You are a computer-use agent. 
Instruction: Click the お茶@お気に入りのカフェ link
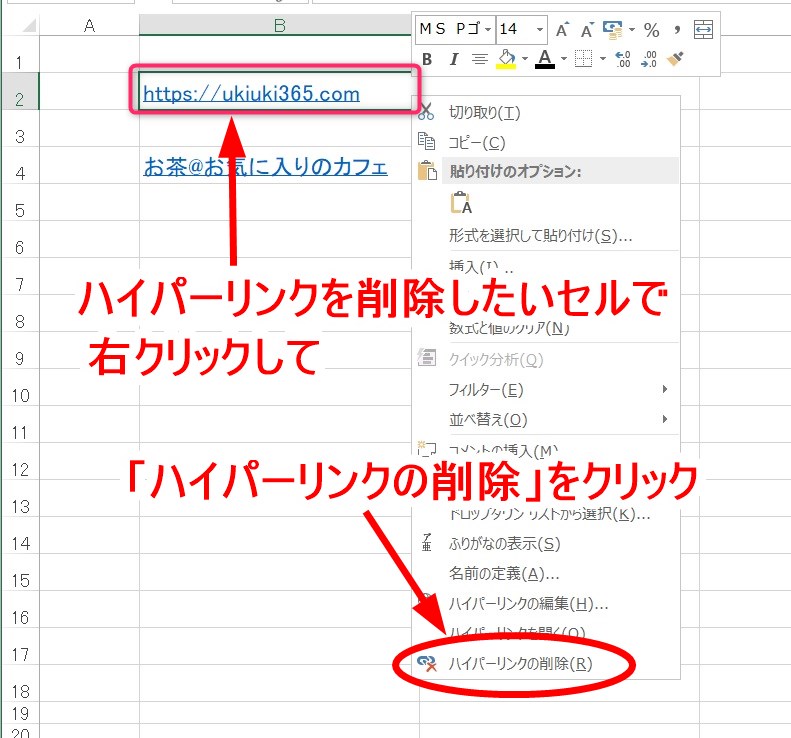(265, 167)
